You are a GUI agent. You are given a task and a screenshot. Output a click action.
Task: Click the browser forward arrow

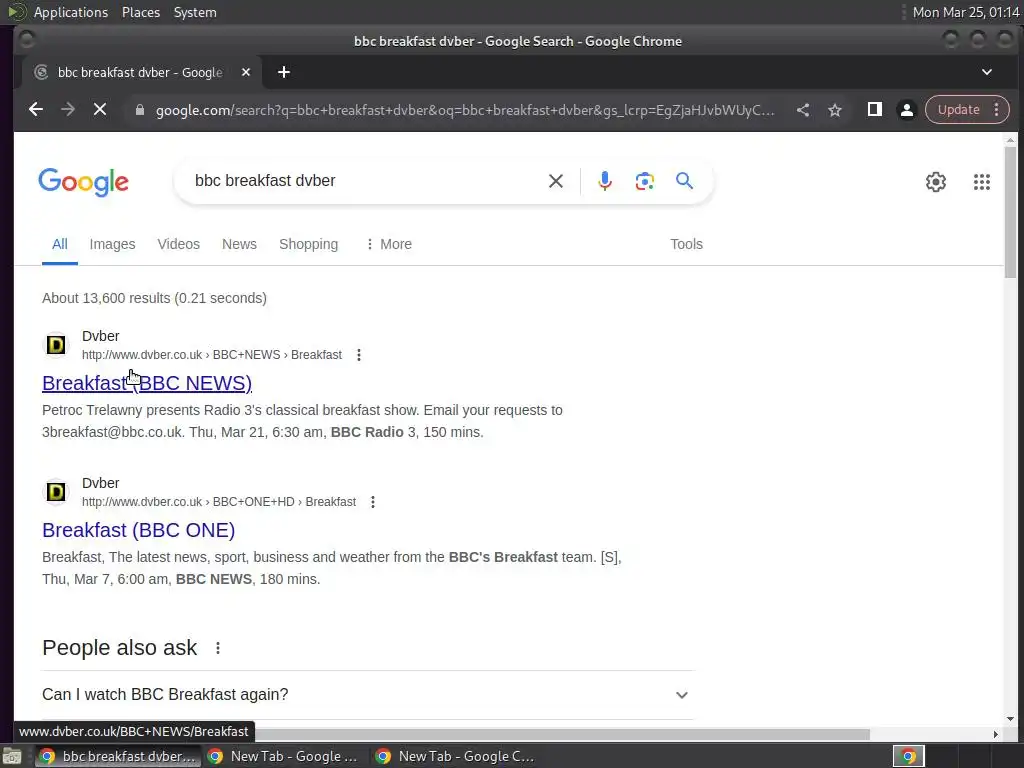tap(68, 110)
